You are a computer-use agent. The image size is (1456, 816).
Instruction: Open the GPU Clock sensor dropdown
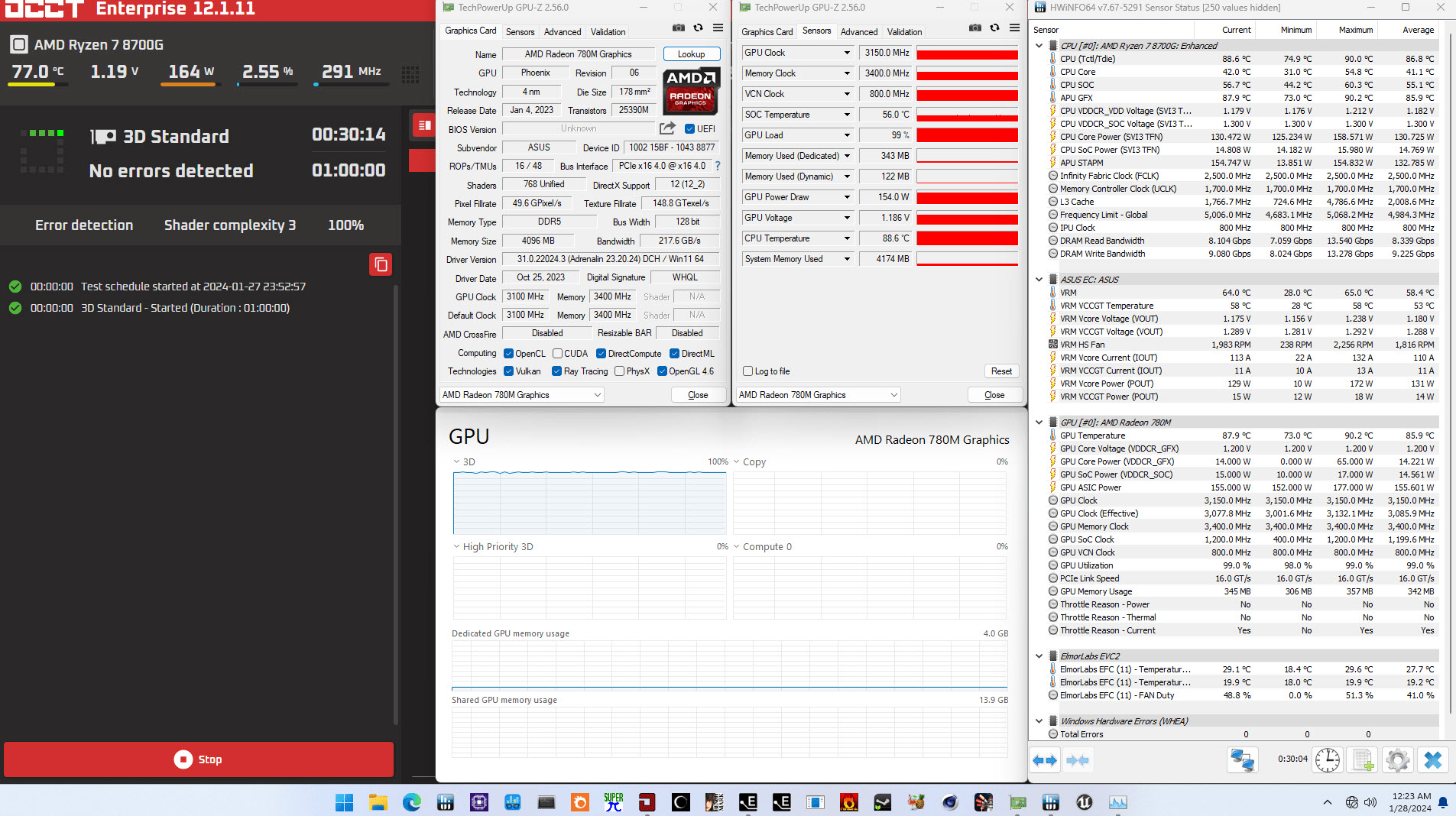847,53
